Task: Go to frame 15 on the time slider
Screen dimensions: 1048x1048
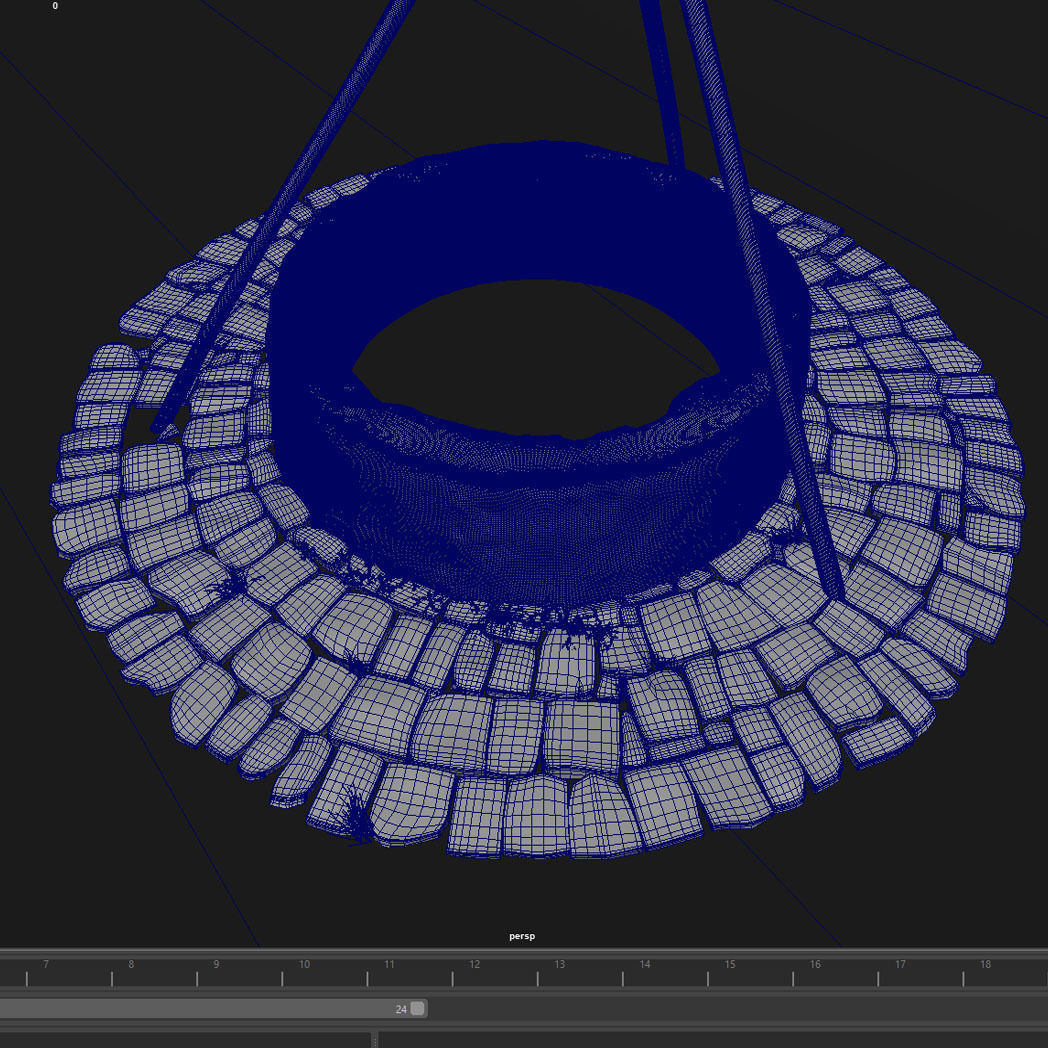Action: [730, 964]
